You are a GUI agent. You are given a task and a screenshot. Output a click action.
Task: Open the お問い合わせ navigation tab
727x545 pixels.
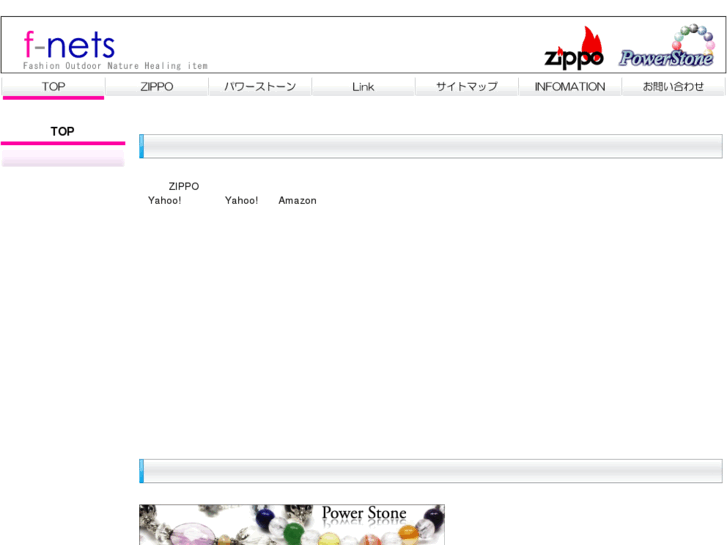point(673,87)
